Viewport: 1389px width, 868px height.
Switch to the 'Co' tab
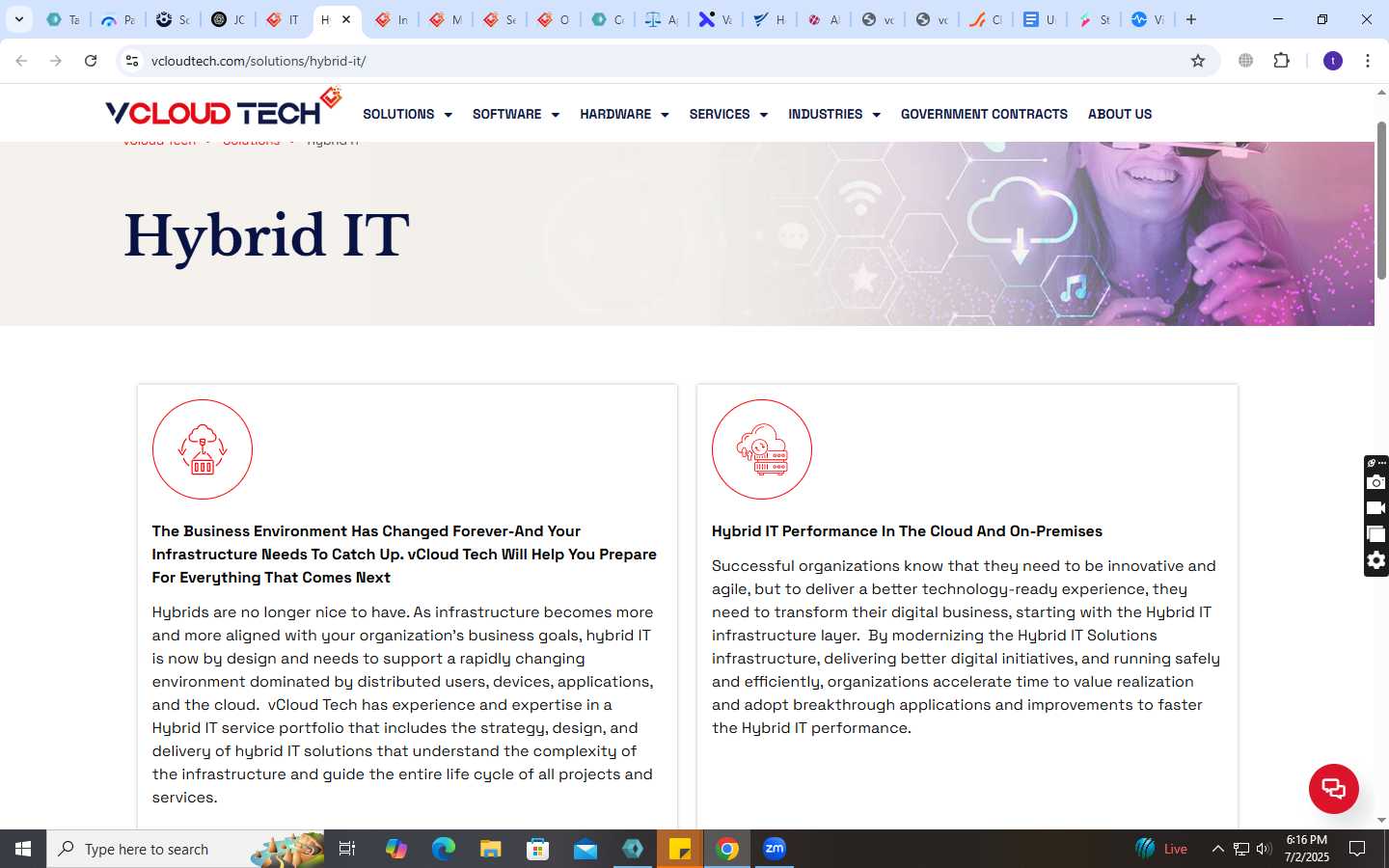click(x=608, y=19)
